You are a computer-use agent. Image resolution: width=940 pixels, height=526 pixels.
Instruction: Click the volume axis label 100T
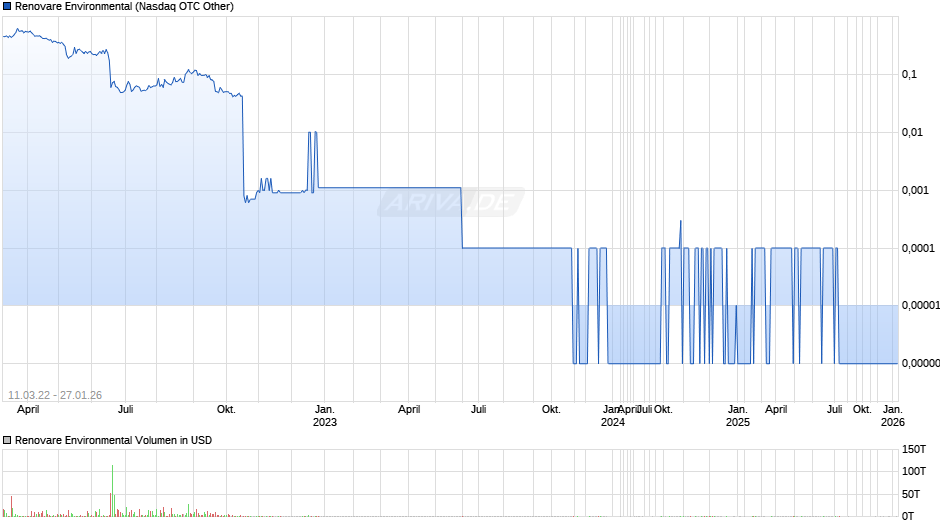(914, 471)
